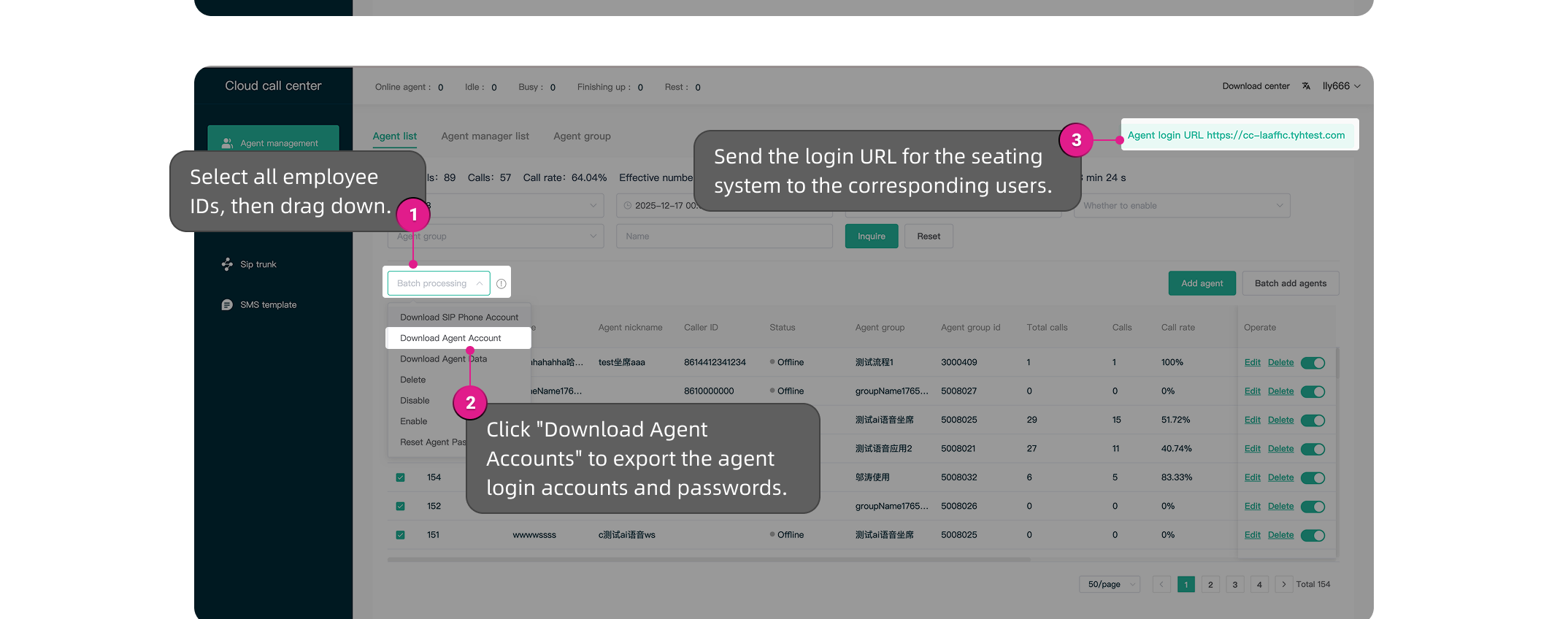Click the previous page arrow icon

pyautogui.click(x=1161, y=585)
